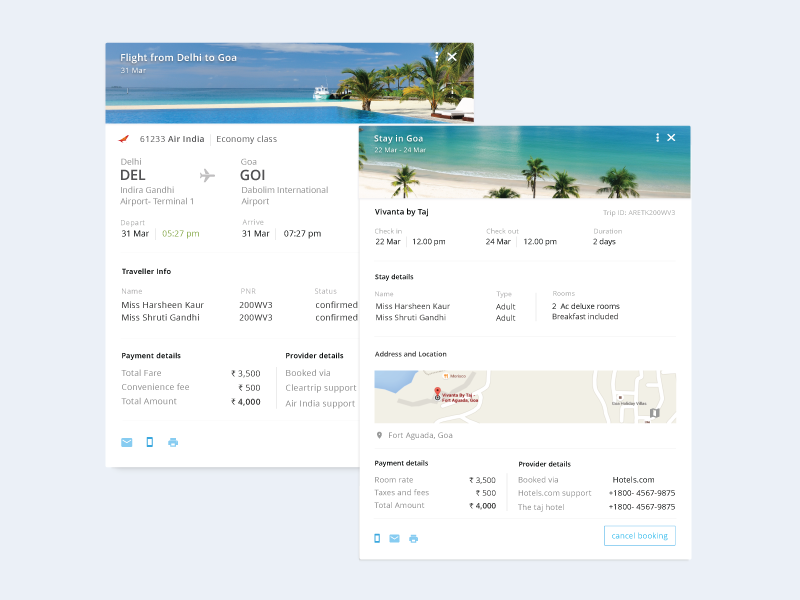Select the confirmed status for Miss Harsheen Kaur
The height and width of the screenshot is (600, 800).
click(x=335, y=304)
